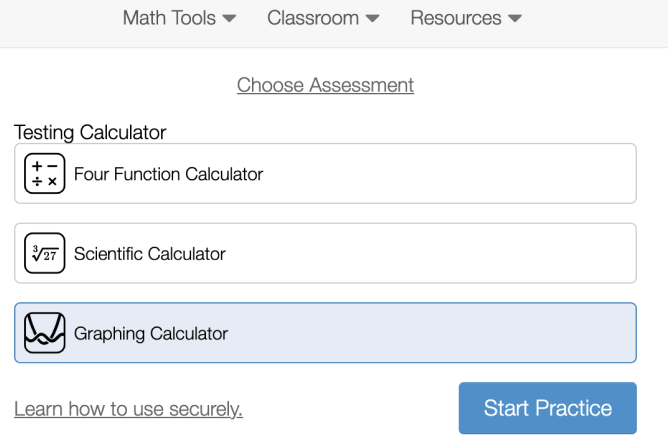Click blank area of highlighted Graphing row
The width and height of the screenshot is (668, 445).
[x=430, y=333]
